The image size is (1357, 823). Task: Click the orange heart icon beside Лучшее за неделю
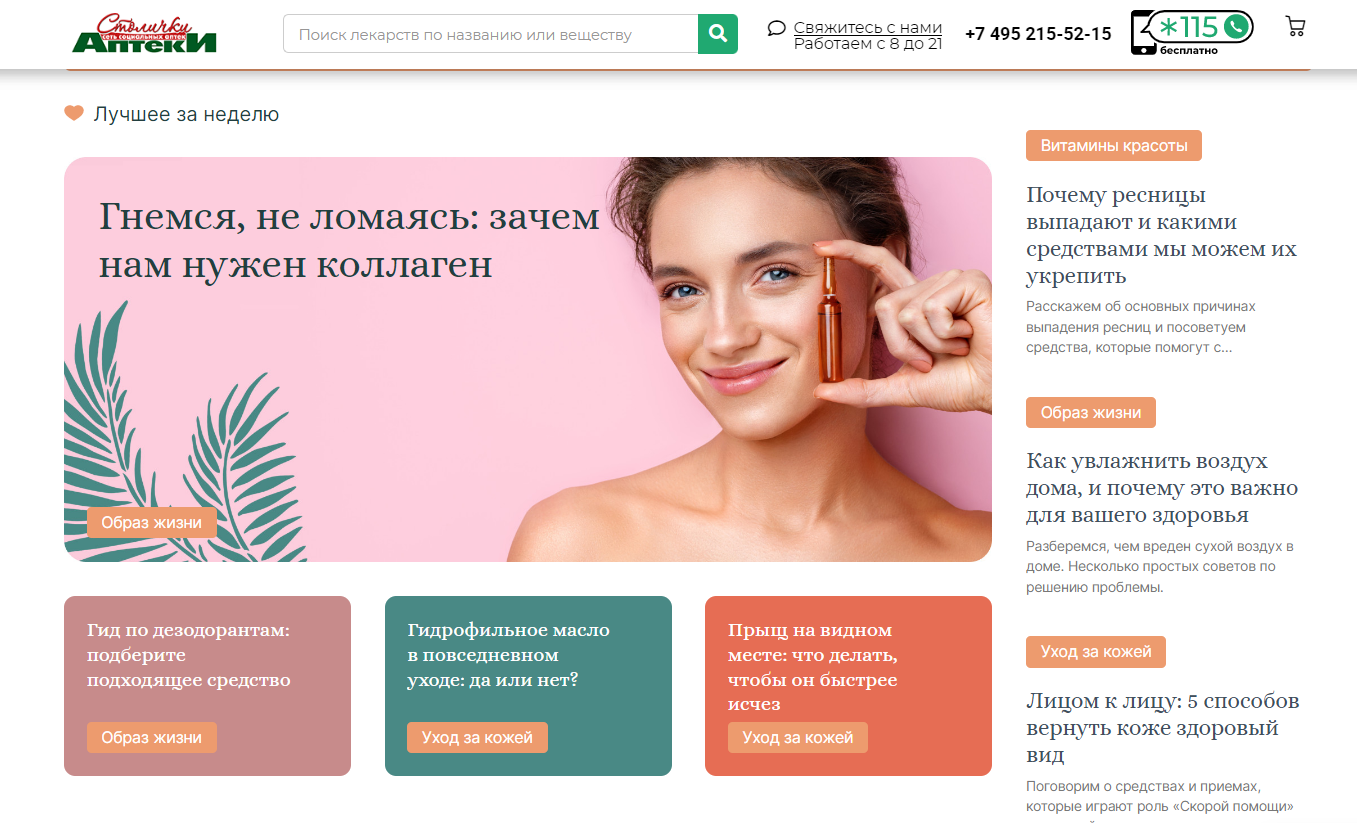74,114
